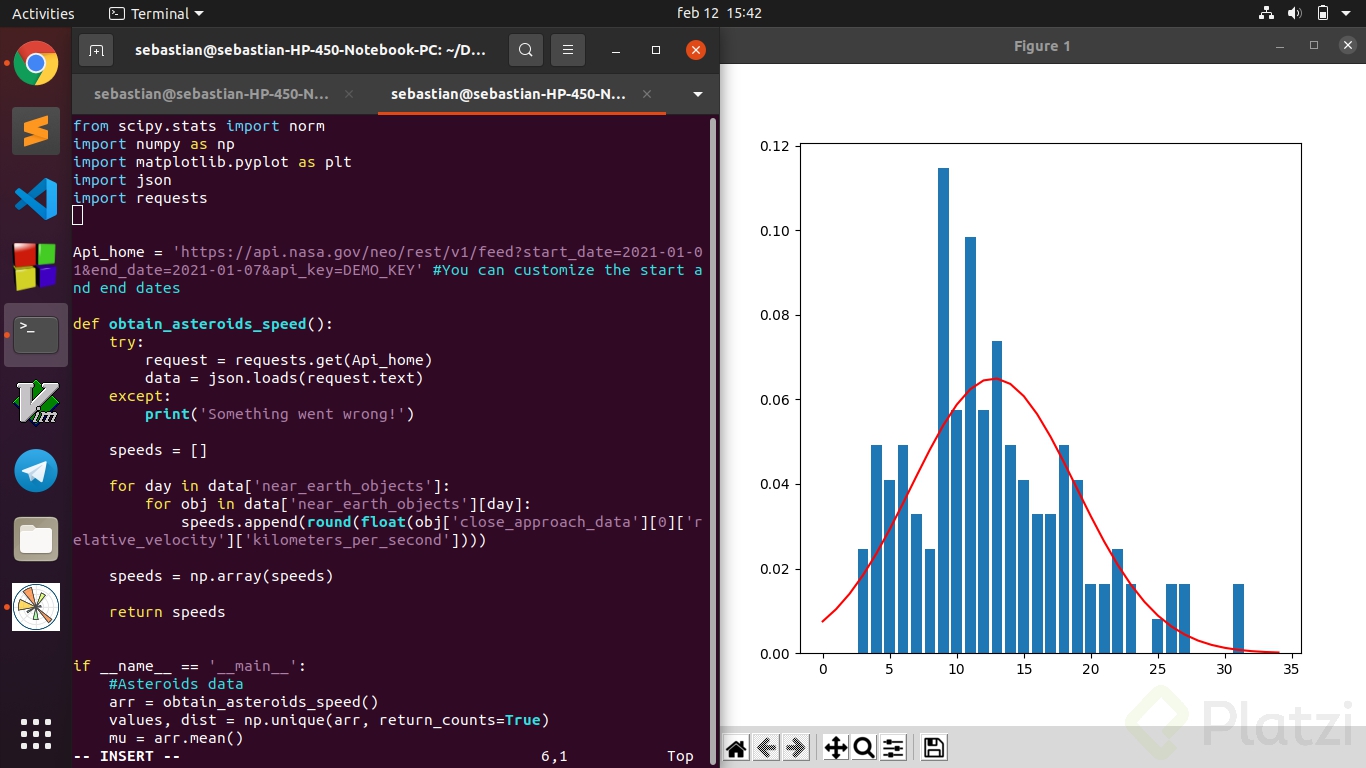Check the battery icon in the top bar
Viewport: 1366px width, 768px height.
tap(1323, 13)
